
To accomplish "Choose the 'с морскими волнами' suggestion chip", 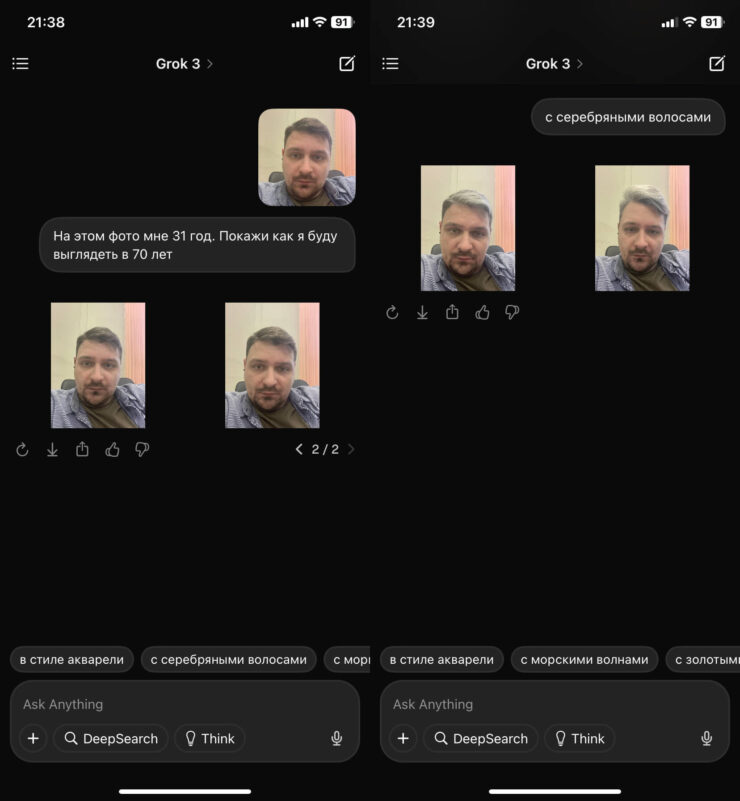I will (x=584, y=660).
